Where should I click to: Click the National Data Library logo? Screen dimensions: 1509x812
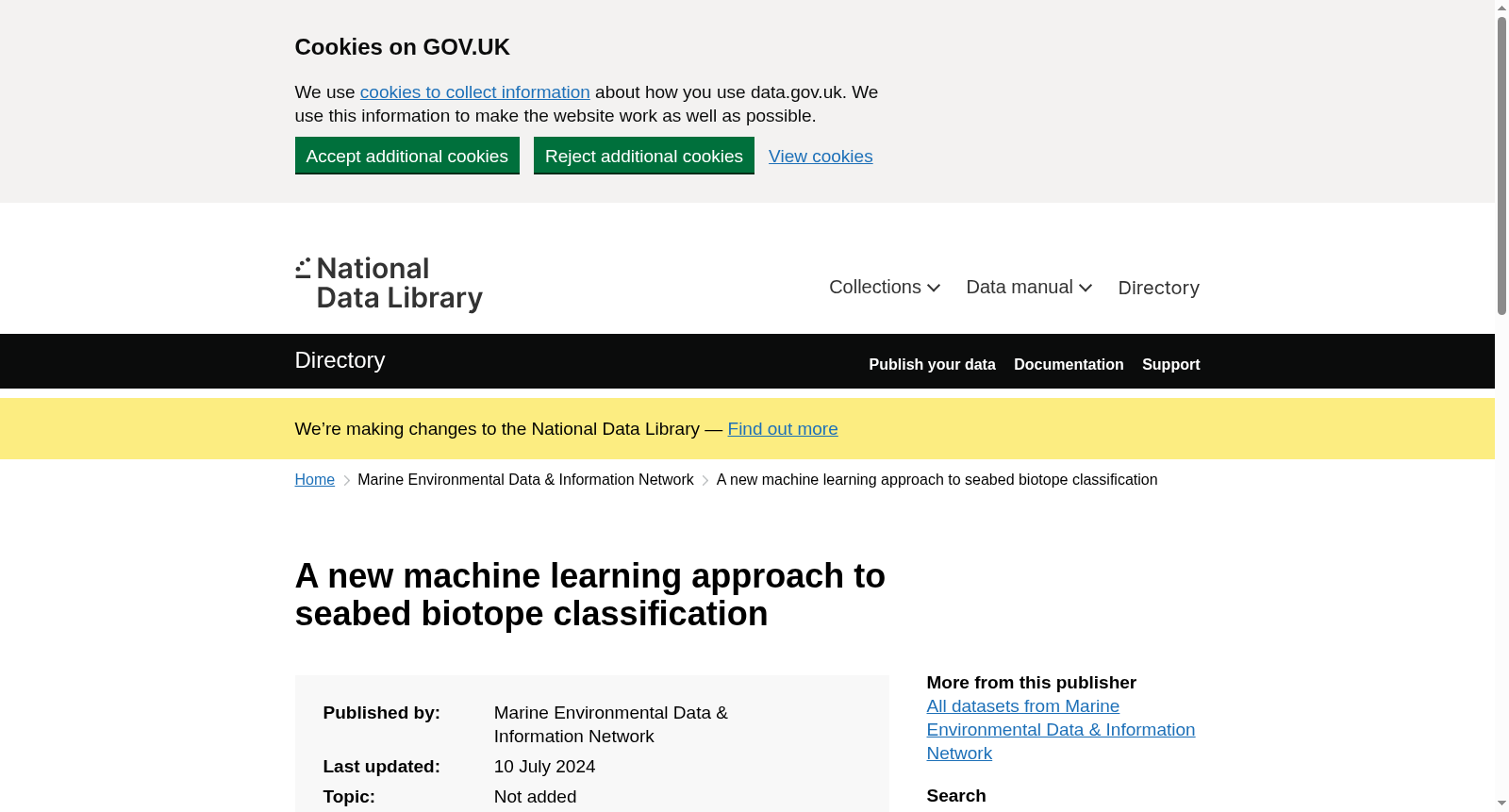tap(389, 284)
